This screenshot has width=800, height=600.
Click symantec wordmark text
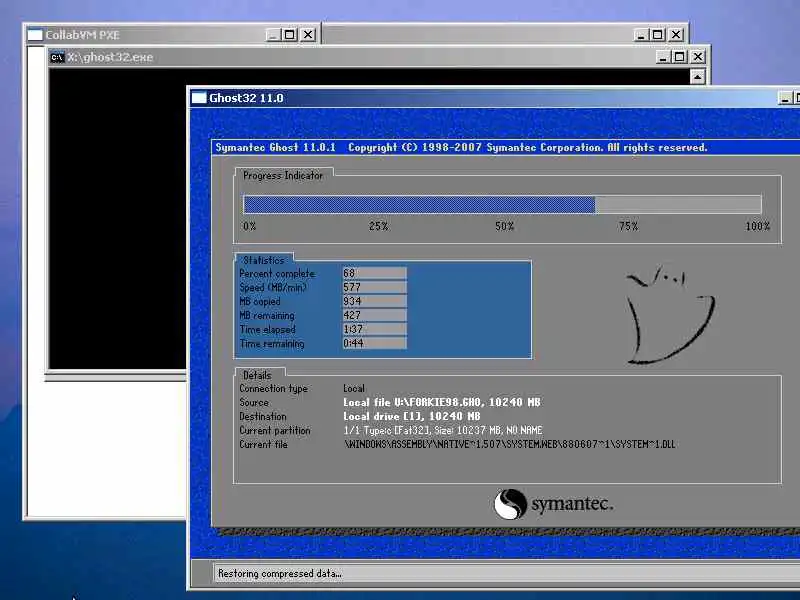[572, 504]
